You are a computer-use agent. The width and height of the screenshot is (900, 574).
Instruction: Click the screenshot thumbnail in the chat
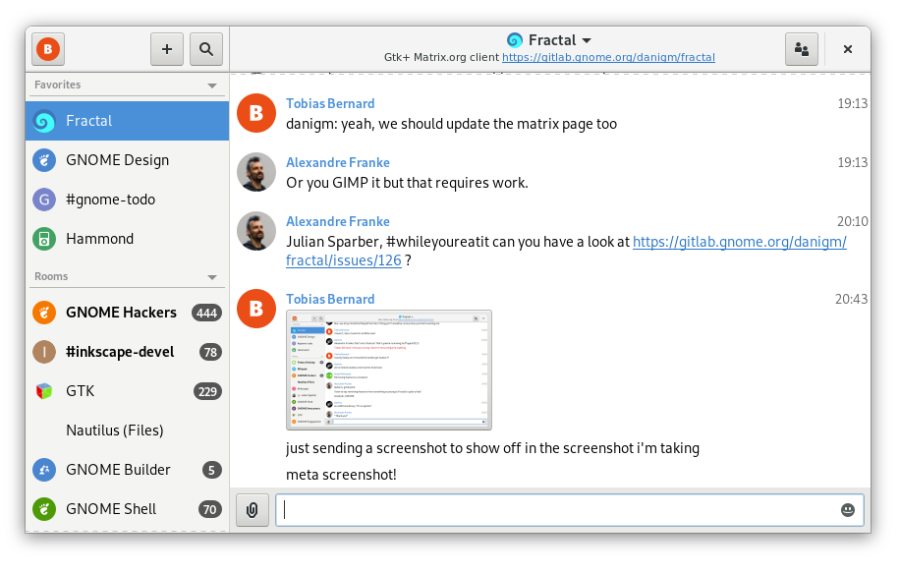point(389,370)
